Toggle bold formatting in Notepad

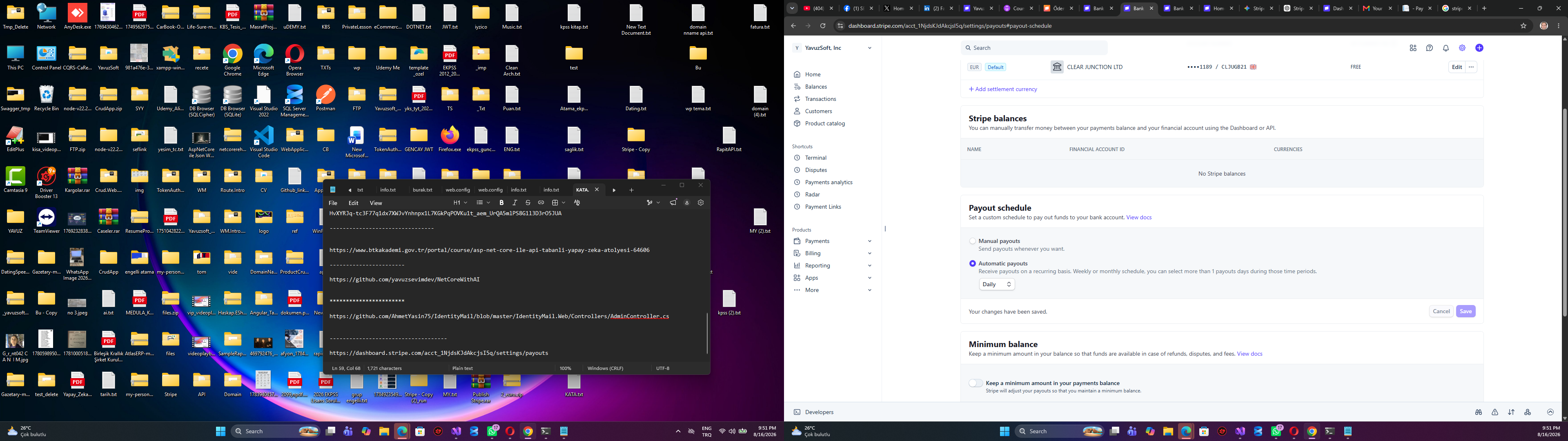501,203
